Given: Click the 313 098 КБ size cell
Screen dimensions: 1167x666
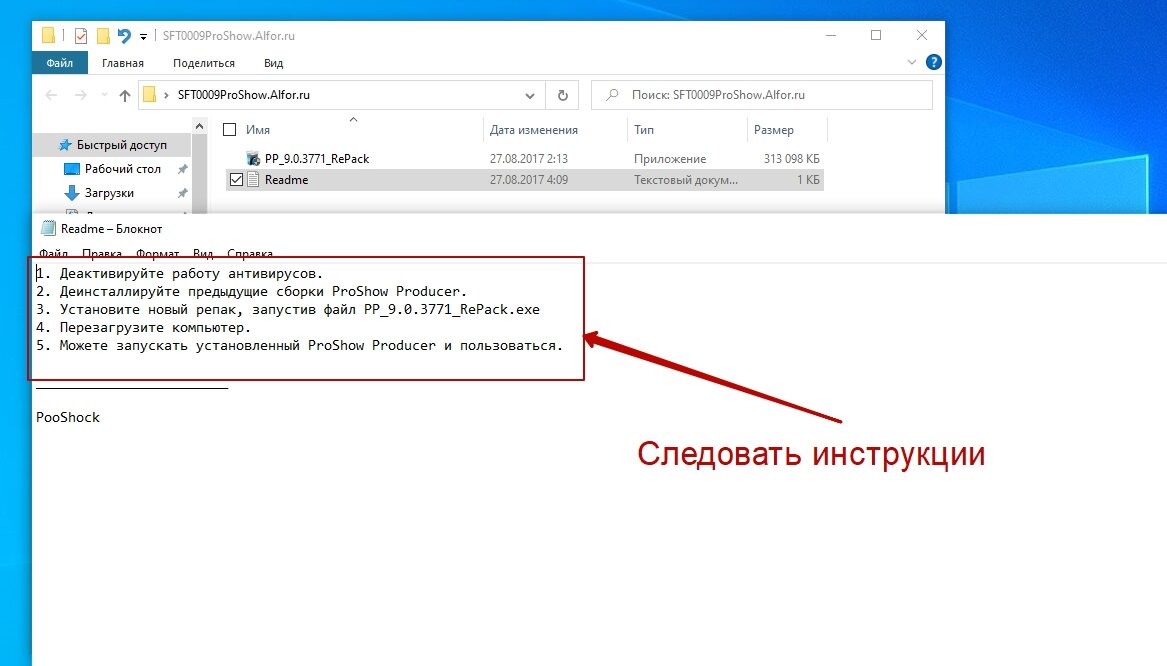Looking at the screenshot, I should point(791,159).
